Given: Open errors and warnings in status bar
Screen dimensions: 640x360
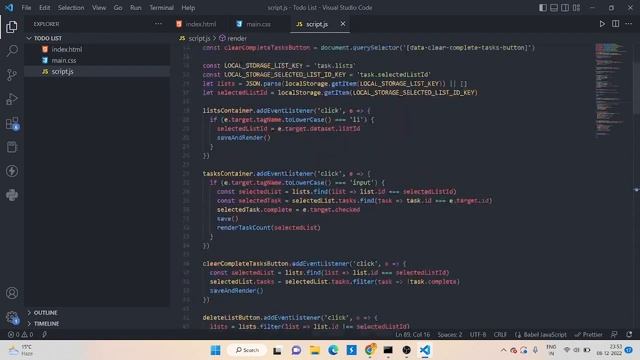Looking at the screenshot, I should (20, 334).
